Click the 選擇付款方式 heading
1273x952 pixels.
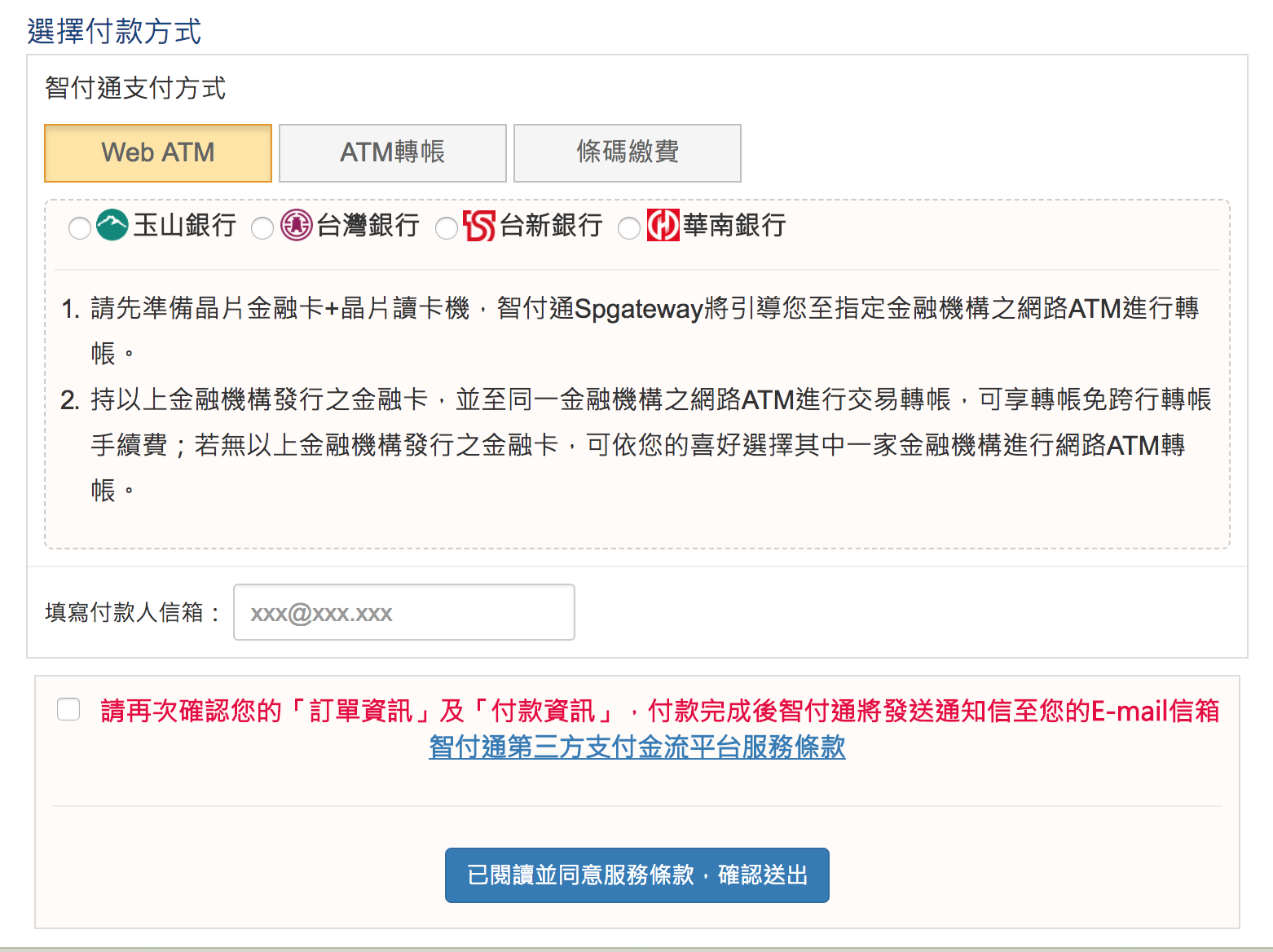[x=114, y=32]
